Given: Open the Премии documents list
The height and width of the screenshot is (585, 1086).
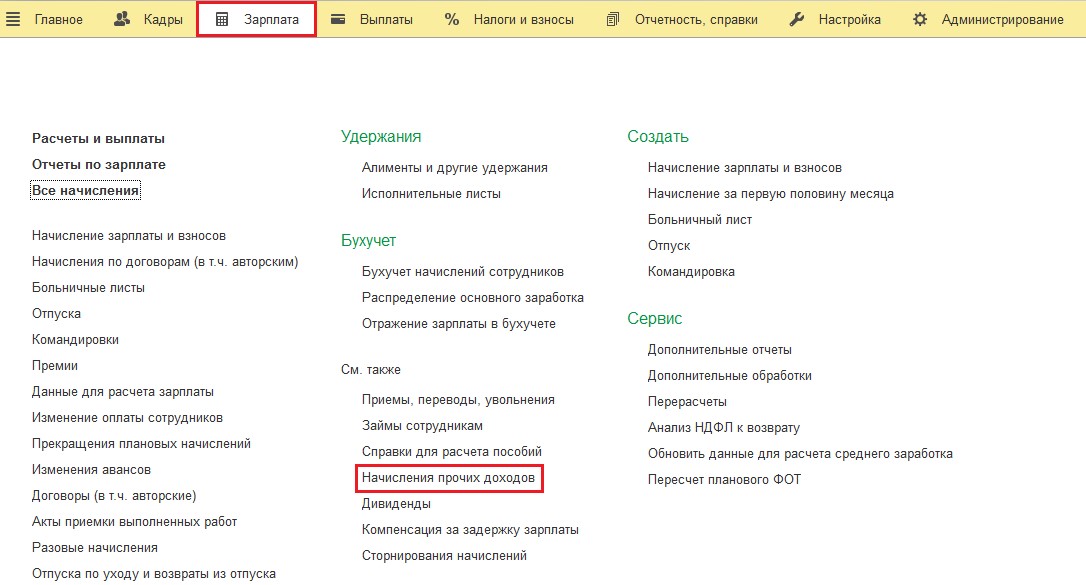Looking at the screenshot, I should 55,365.
